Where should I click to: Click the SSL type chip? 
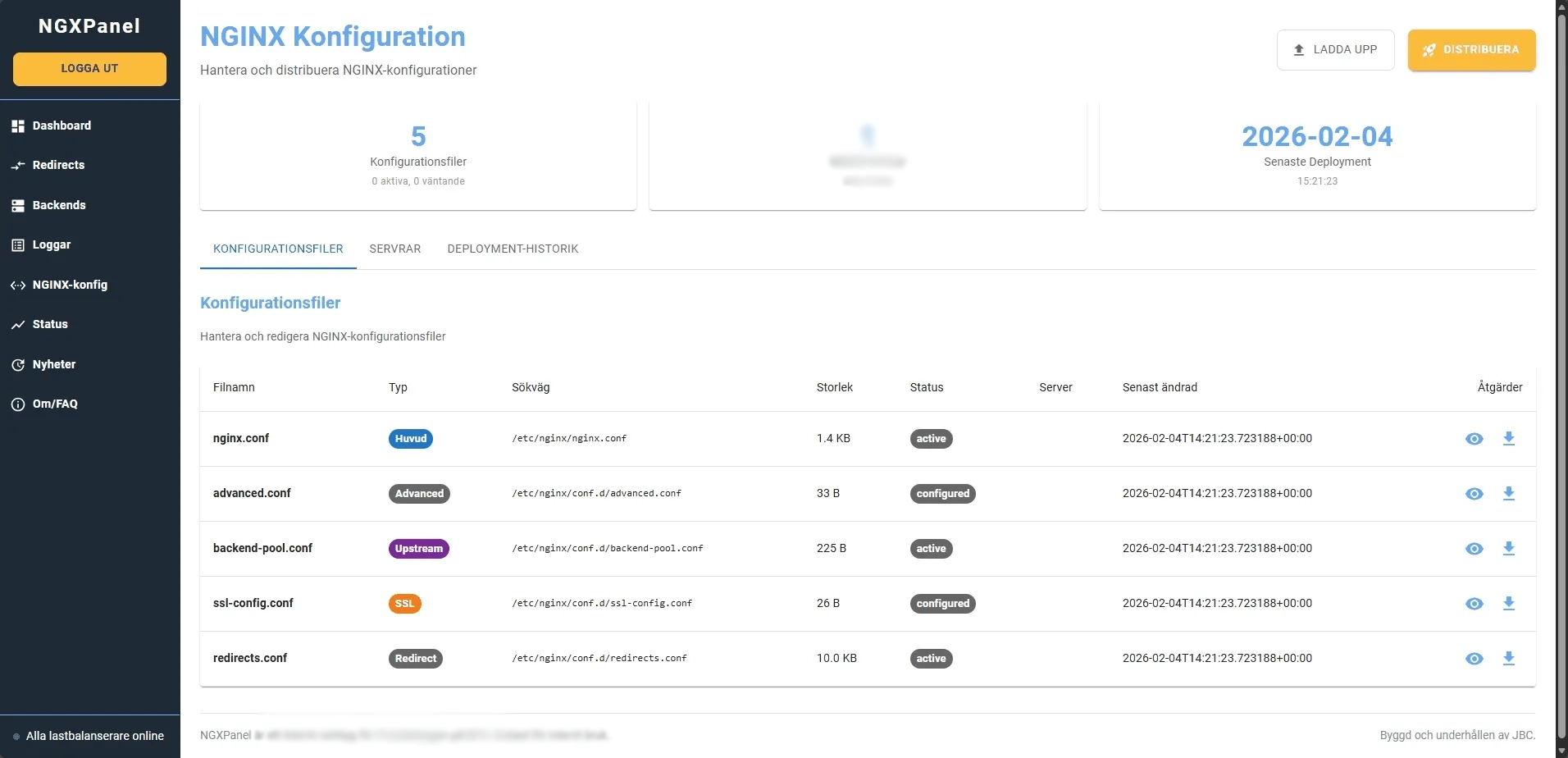405,604
